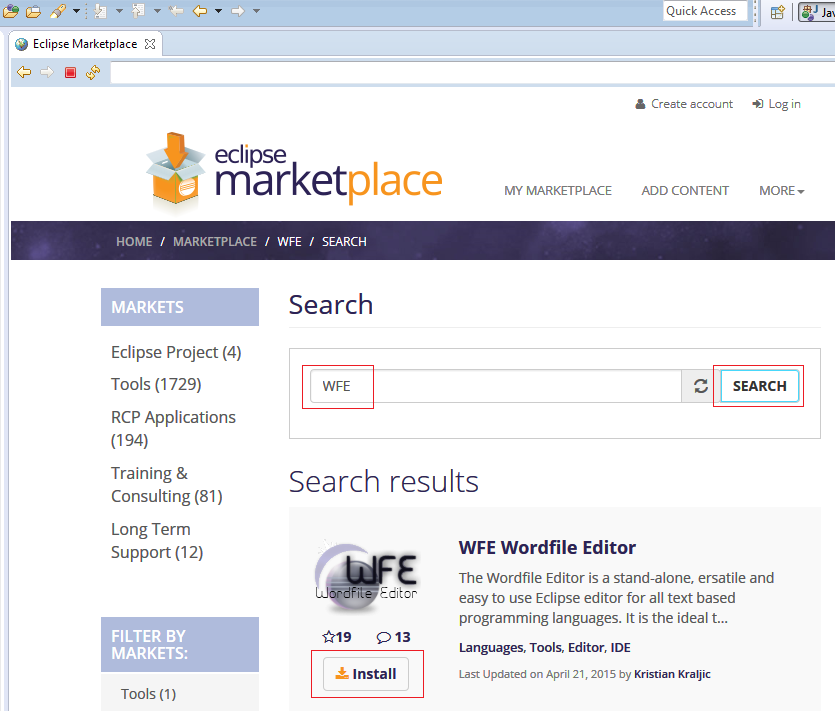Open the Log in link
This screenshot has height=711, width=835.
pyautogui.click(x=783, y=104)
